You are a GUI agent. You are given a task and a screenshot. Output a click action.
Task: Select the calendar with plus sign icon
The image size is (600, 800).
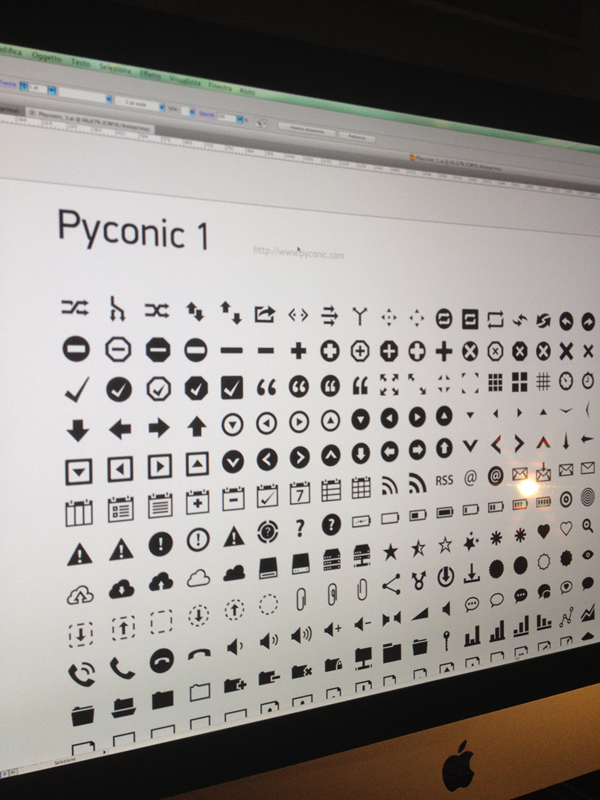[x=197, y=502]
